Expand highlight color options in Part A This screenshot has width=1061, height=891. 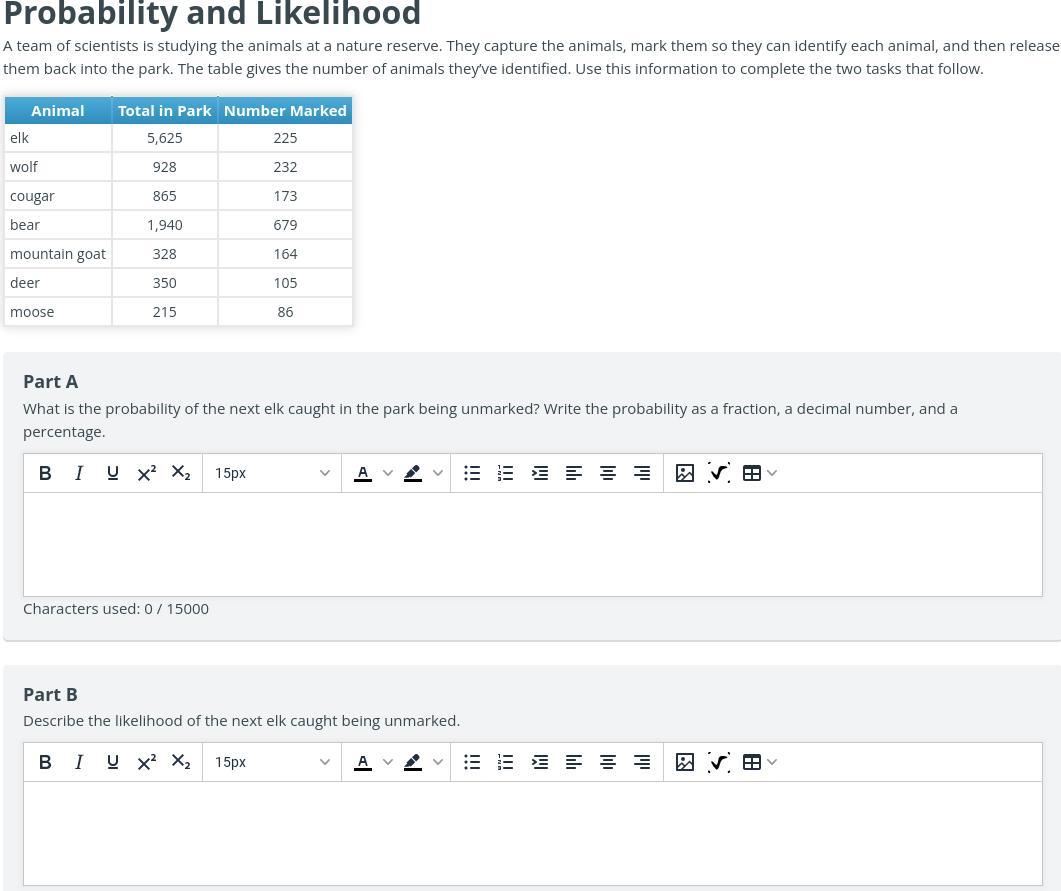(438, 473)
